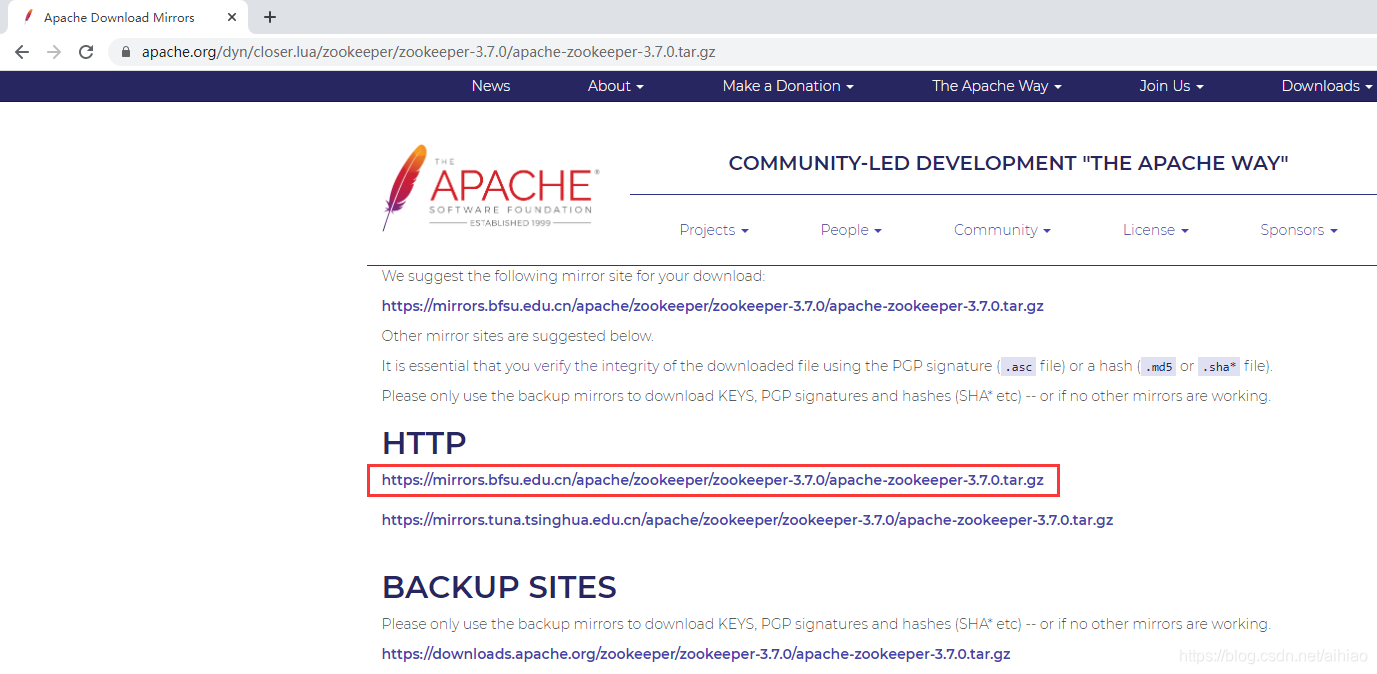1377x674 pixels.
Task: Click the browser forward arrow
Action: (x=54, y=52)
